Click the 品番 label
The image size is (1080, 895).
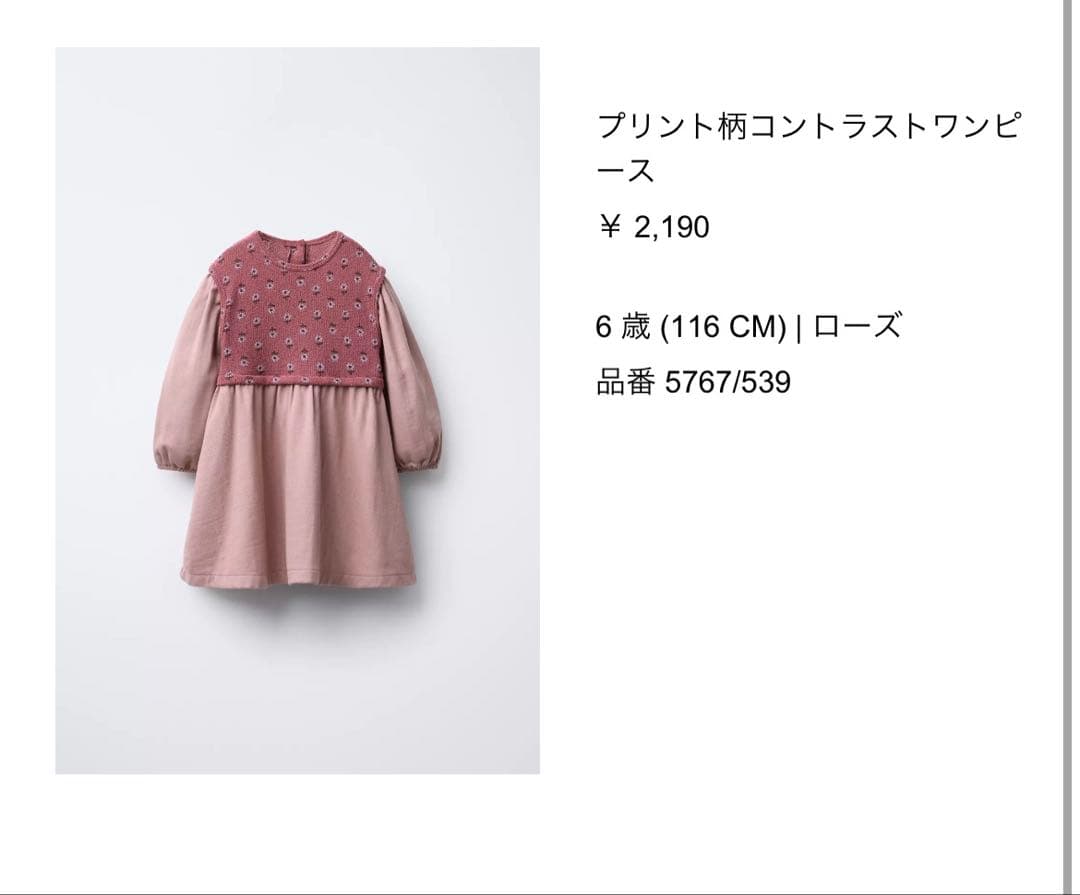coord(625,382)
